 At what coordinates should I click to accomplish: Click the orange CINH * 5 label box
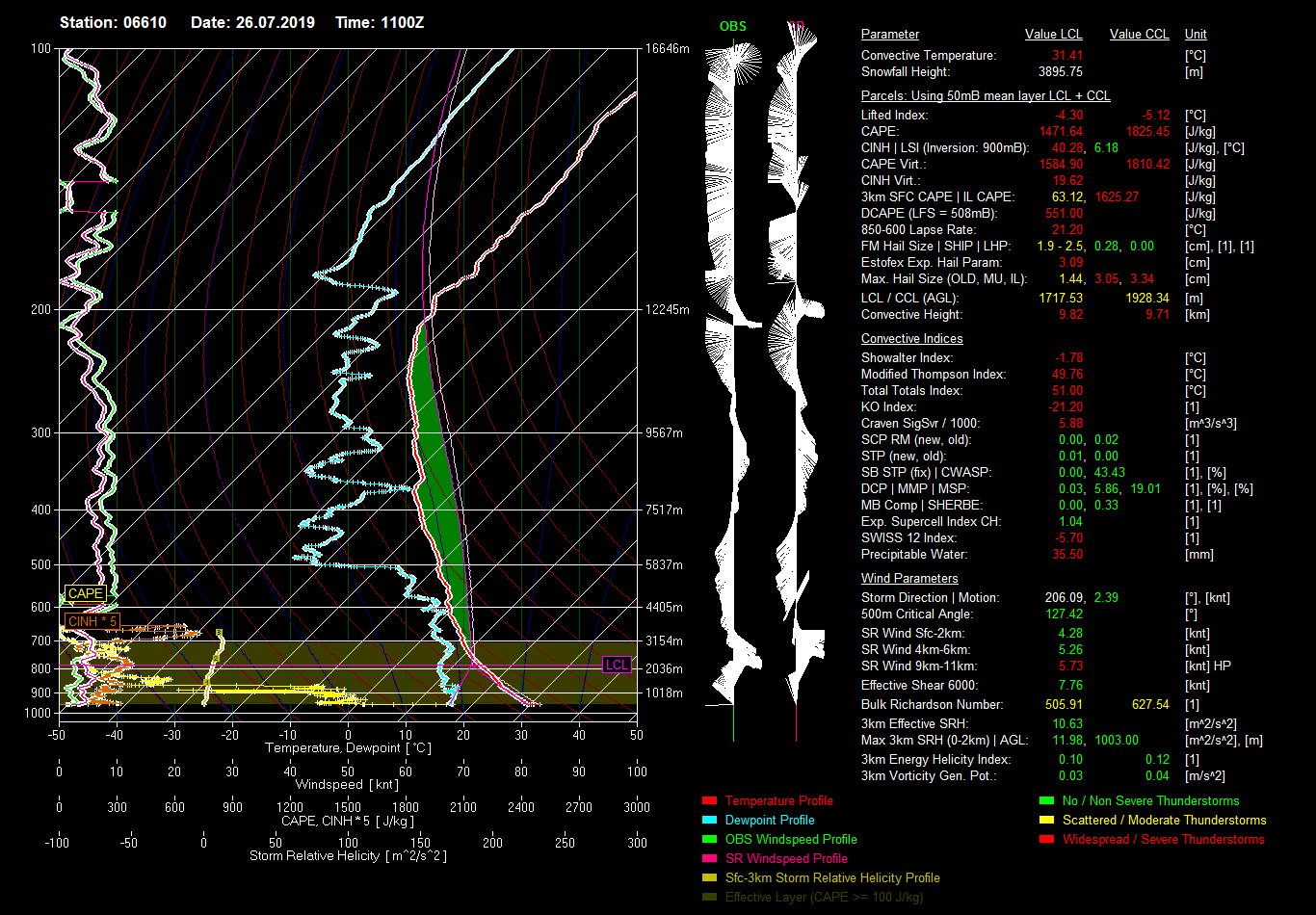tap(92, 621)
